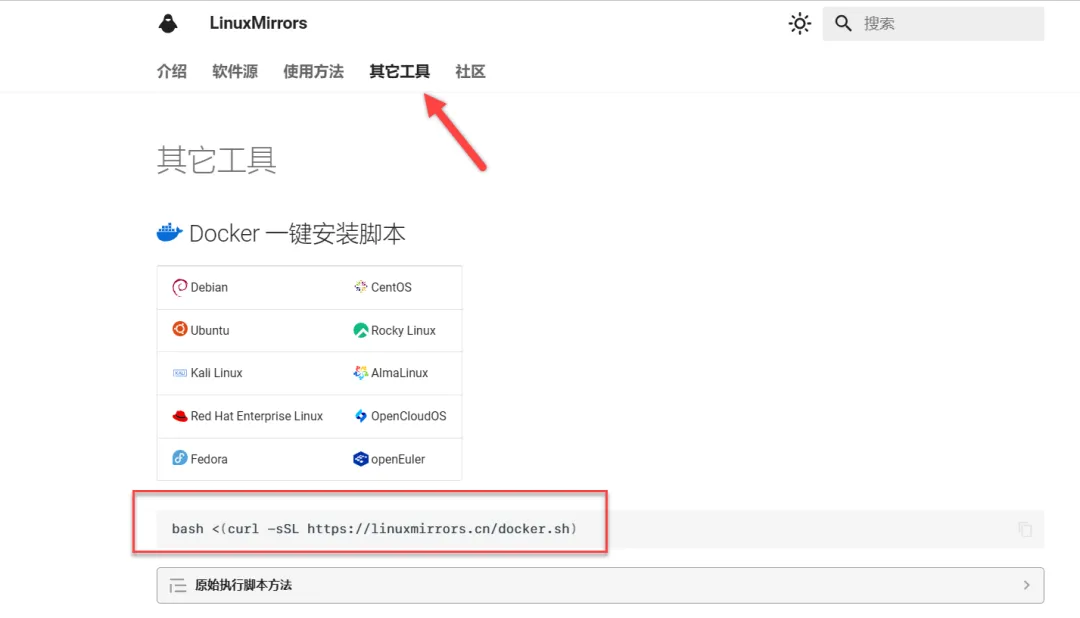Click the search magnifier icon
1080x618 pixels.
click(843, 22)
